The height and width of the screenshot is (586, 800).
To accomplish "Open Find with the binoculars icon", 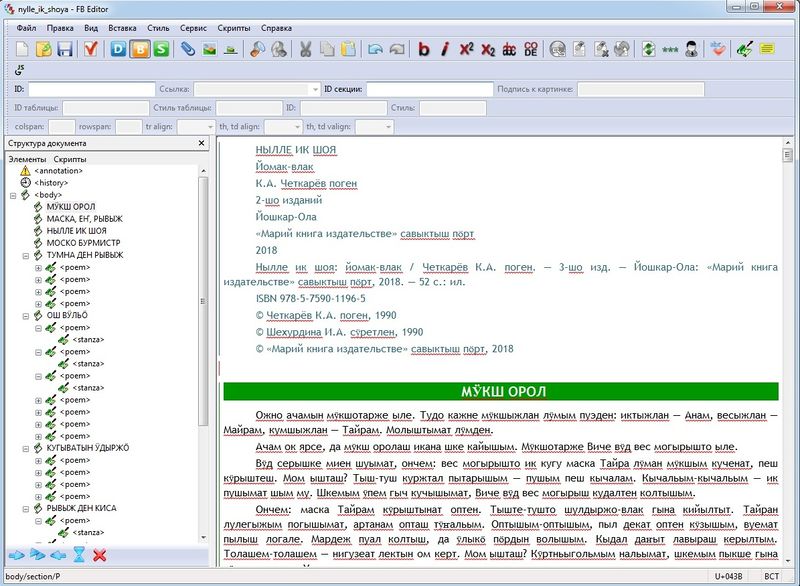I will pos(257,49).
